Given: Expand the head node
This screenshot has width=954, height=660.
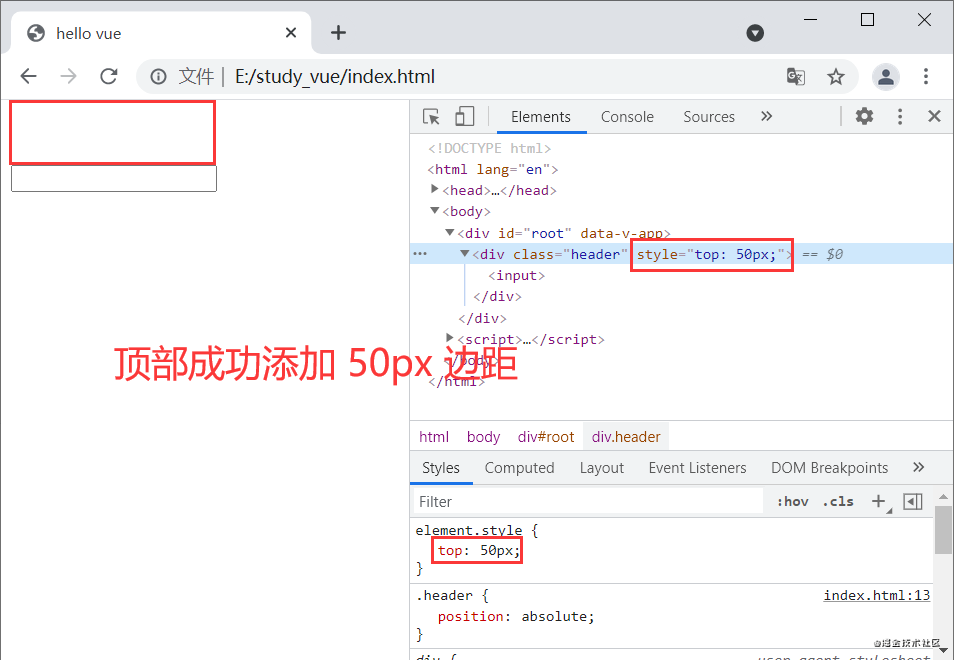Looking at the screenshot, I should 434,189.
